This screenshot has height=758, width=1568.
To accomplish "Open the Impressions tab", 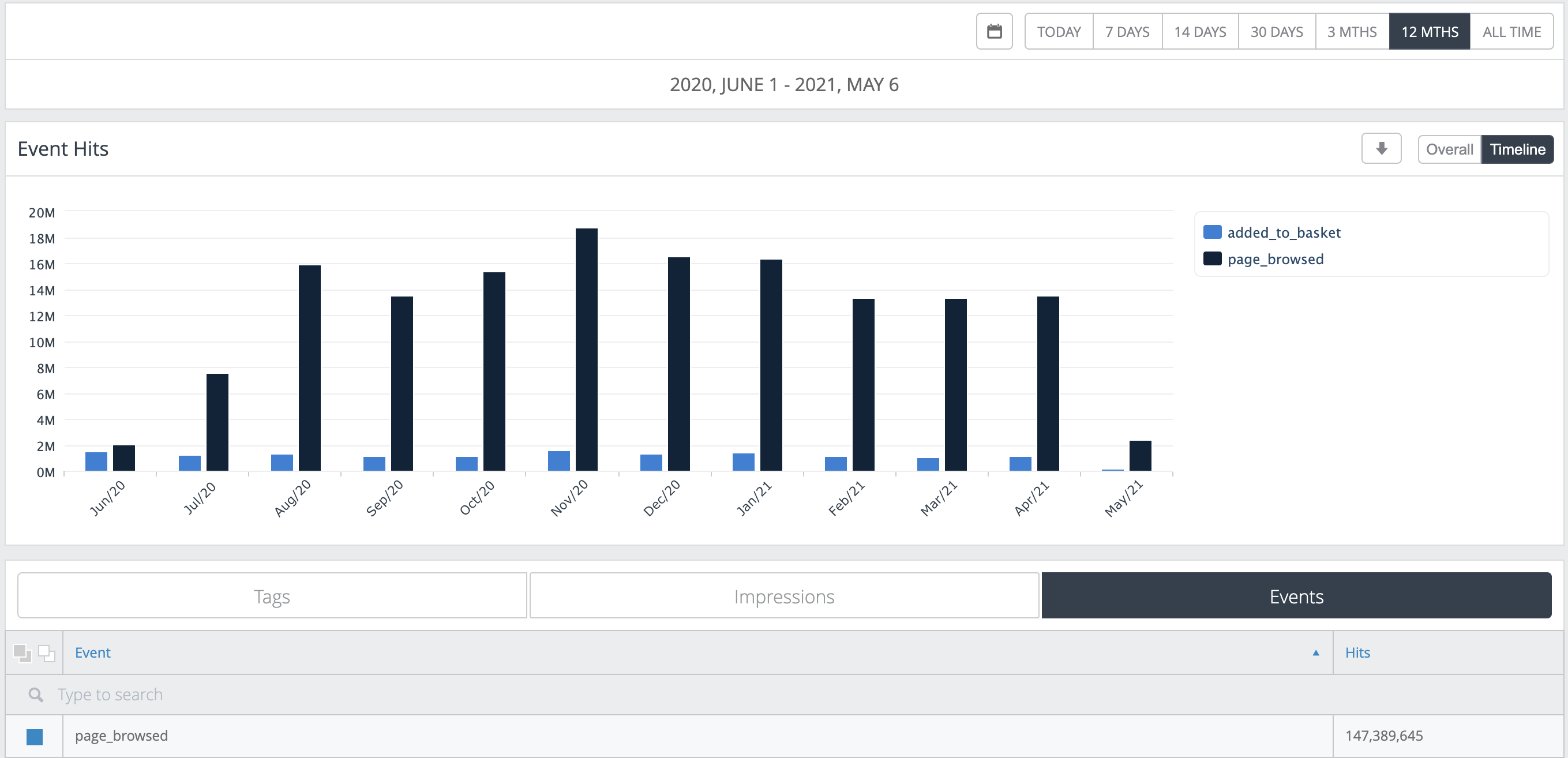I will pyautogui.click(x=784, y=596).
